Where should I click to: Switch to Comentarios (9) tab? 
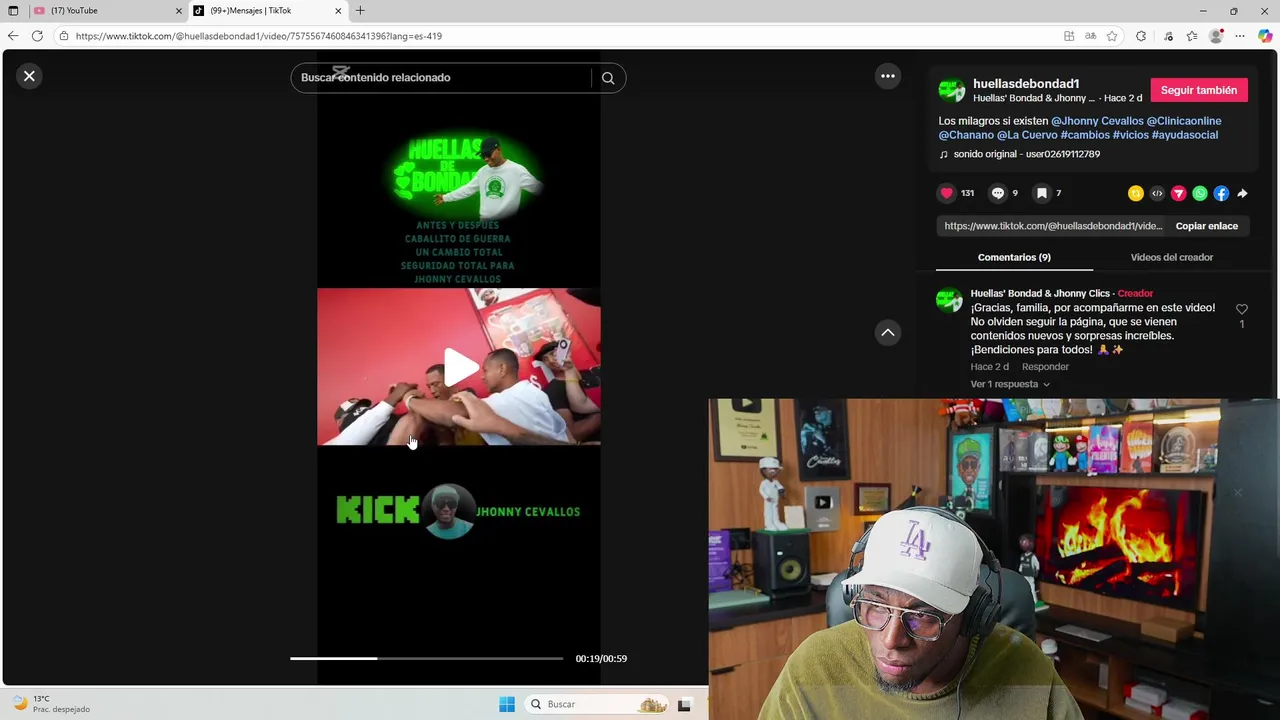pyautogui.click(x=1014, y=257)
